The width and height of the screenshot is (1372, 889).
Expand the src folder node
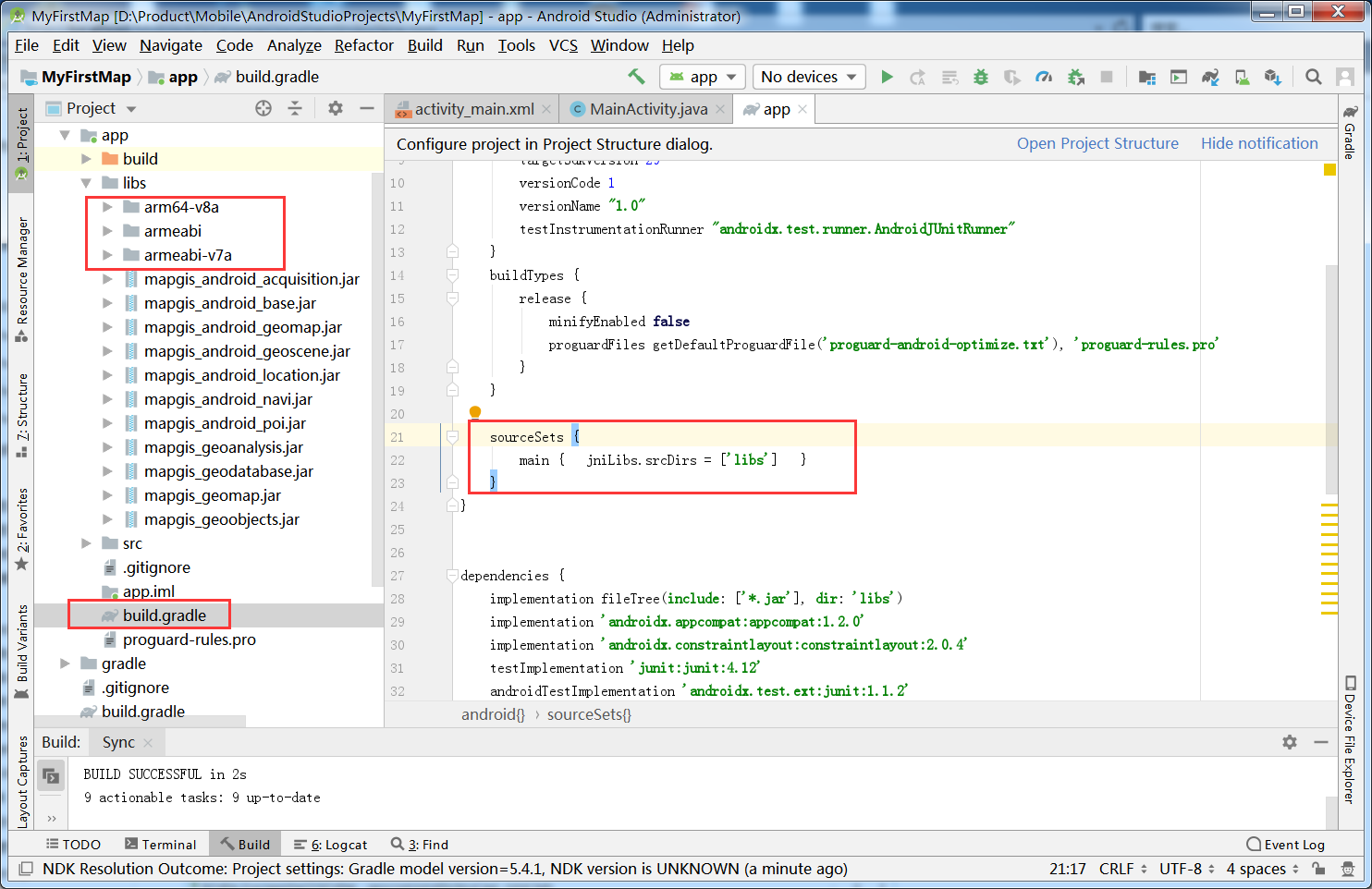pyautogui.click(x=86, y=543)
